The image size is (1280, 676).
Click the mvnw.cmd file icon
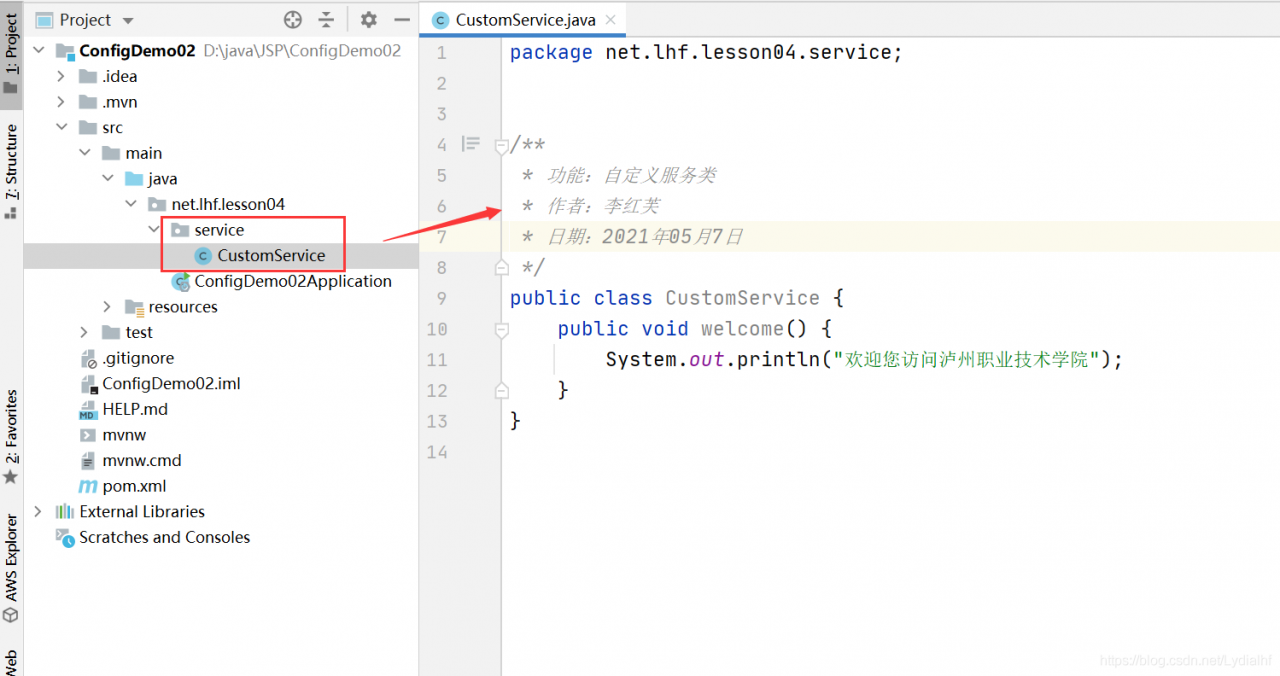88,460
